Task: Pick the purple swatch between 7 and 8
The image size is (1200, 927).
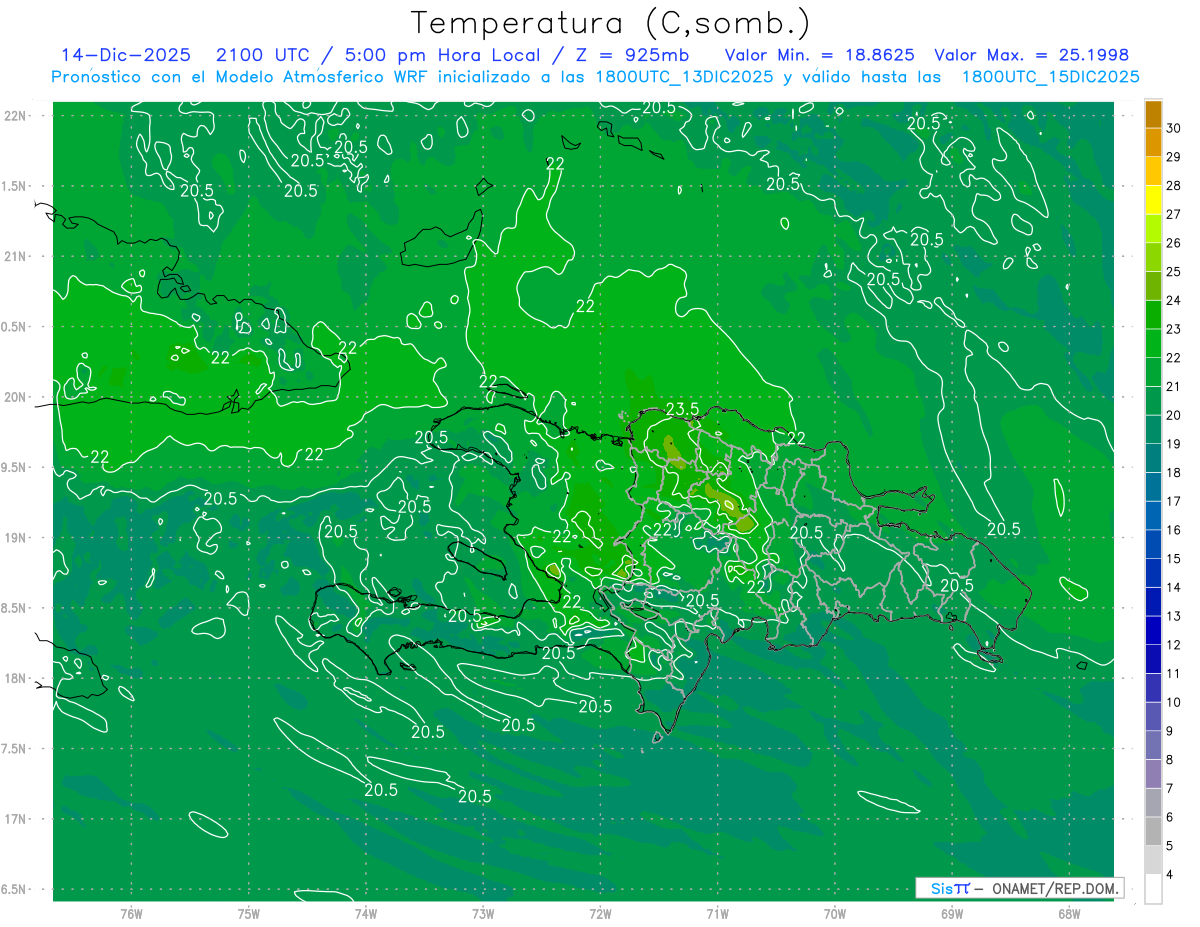Action: [1153, 774]
